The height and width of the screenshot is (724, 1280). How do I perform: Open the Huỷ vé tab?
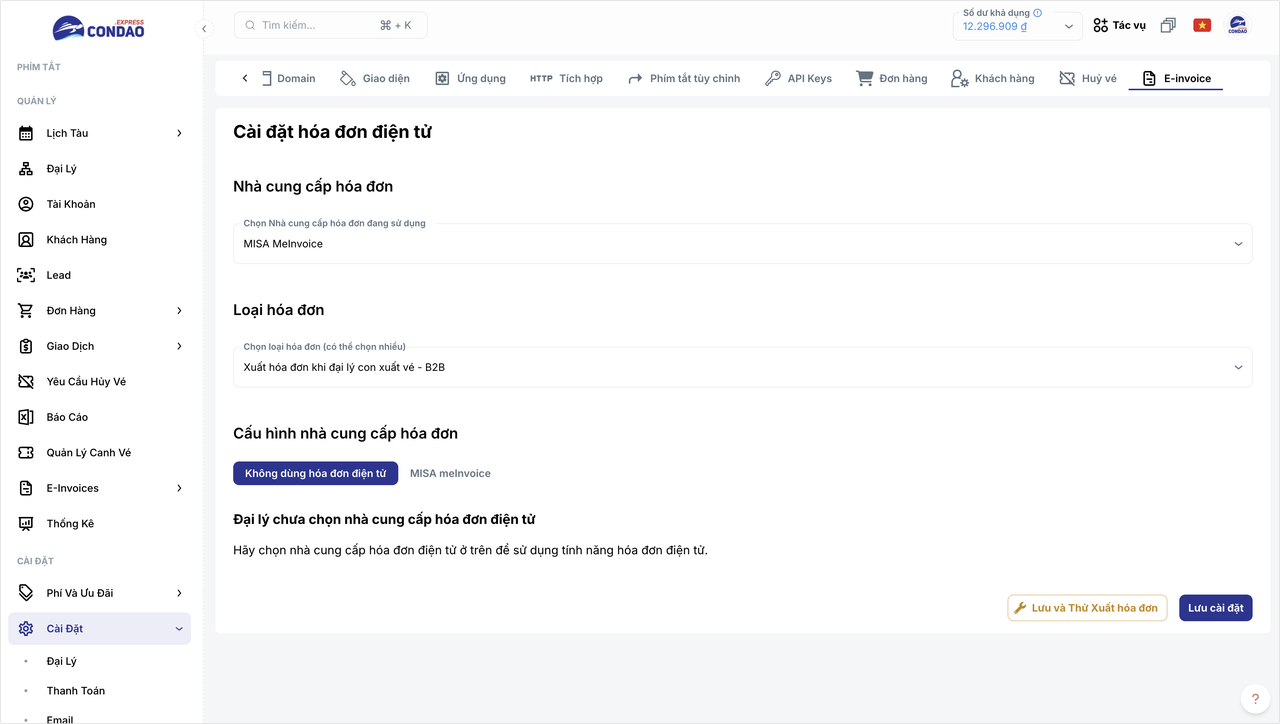(x=1088, y=78)
